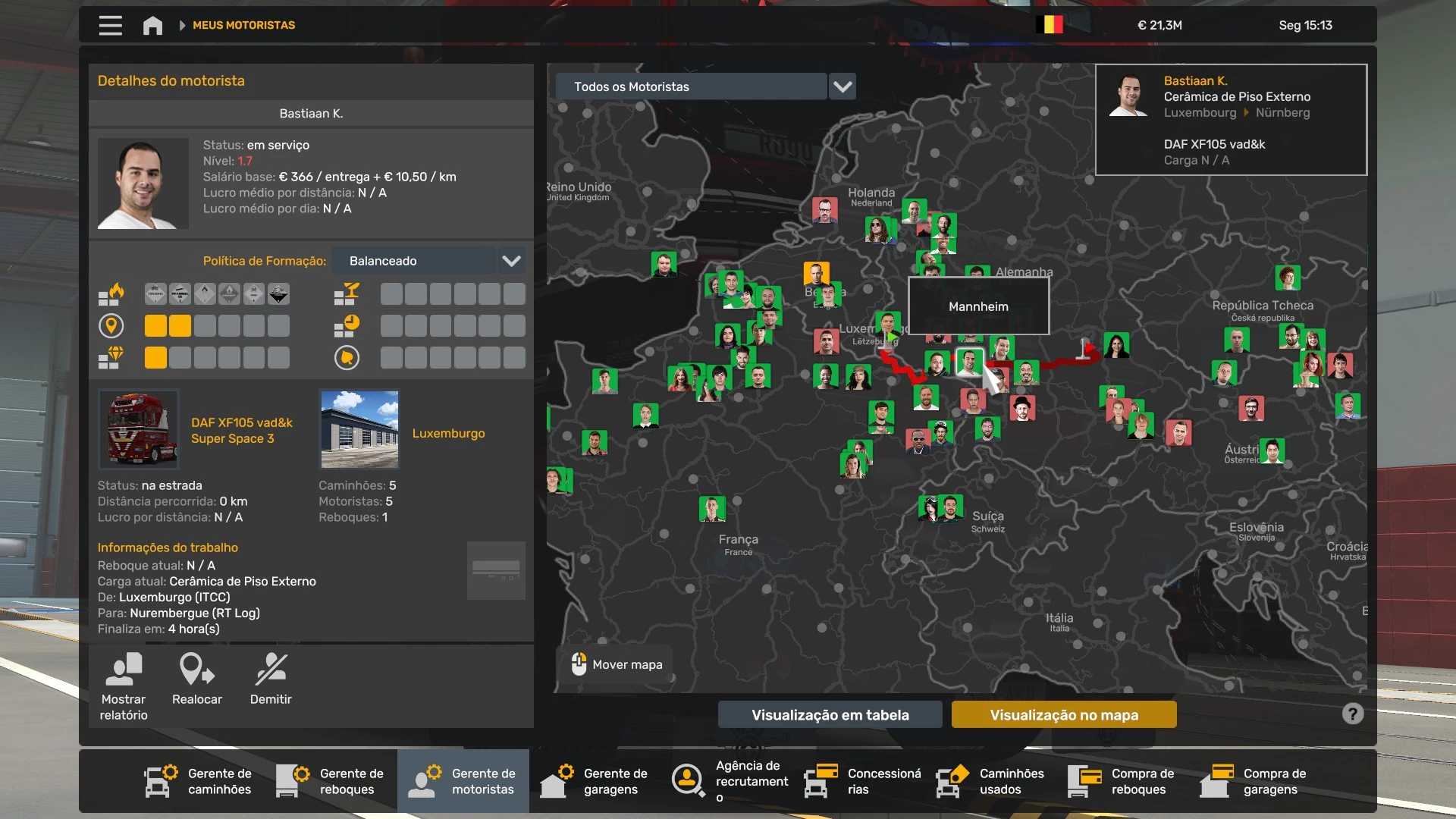
Task: Click the DAF truck thumbnail
Action: pyautogui.click(x=138, y=429)
